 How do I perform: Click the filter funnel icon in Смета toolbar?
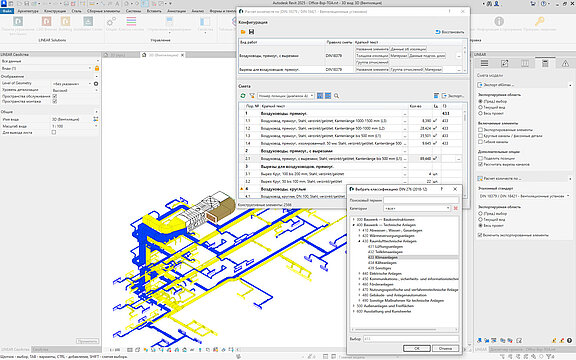(x=252, y=96)
